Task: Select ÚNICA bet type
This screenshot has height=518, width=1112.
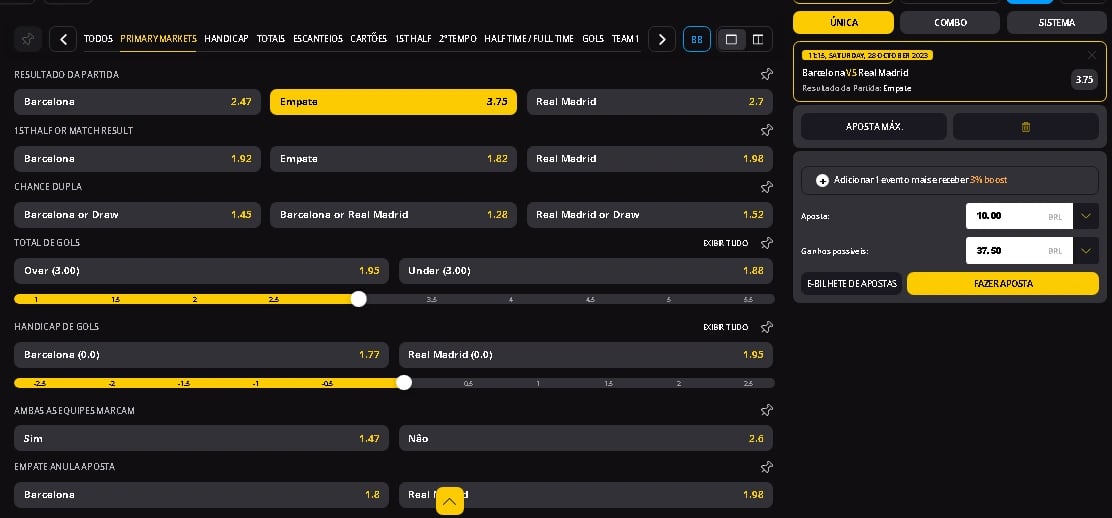Action: pos(843,23)
